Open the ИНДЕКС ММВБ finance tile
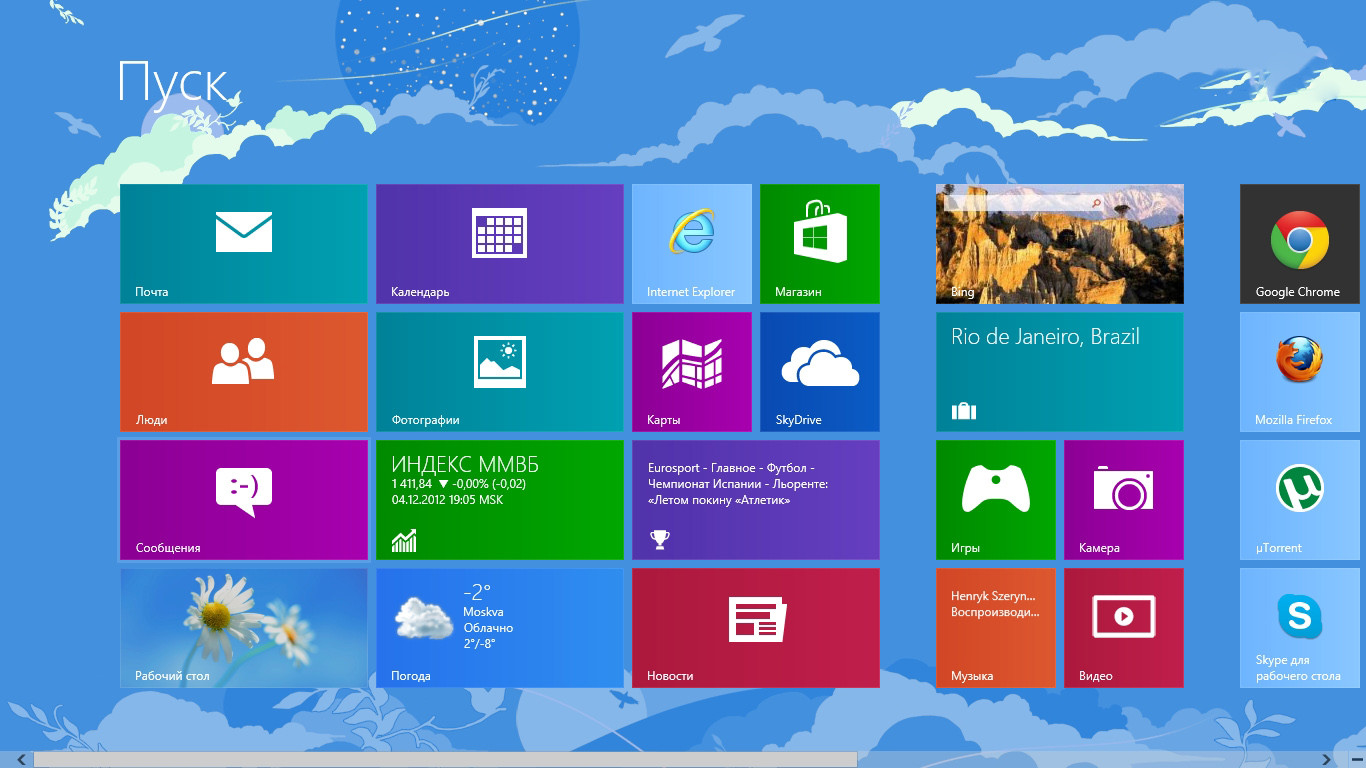 click(499, 499)
